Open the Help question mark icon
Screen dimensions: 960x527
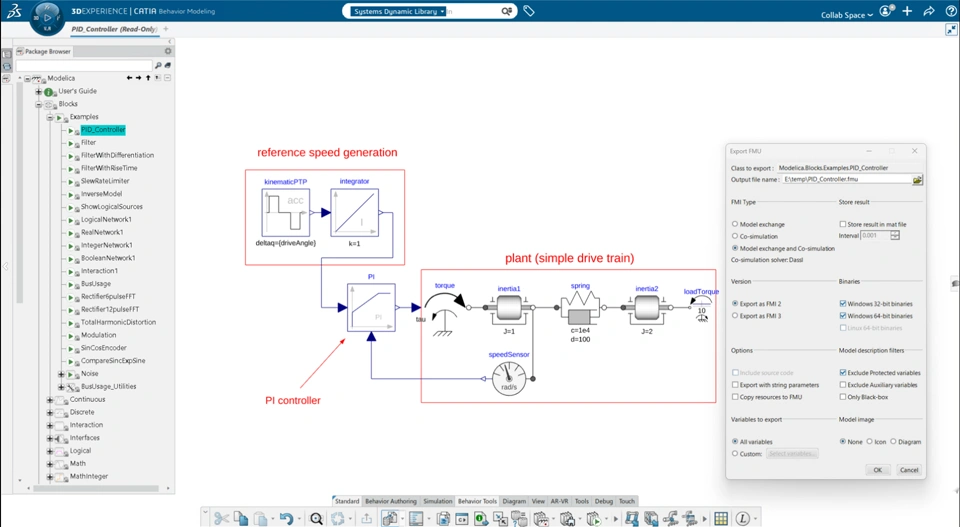click(951, 11)
